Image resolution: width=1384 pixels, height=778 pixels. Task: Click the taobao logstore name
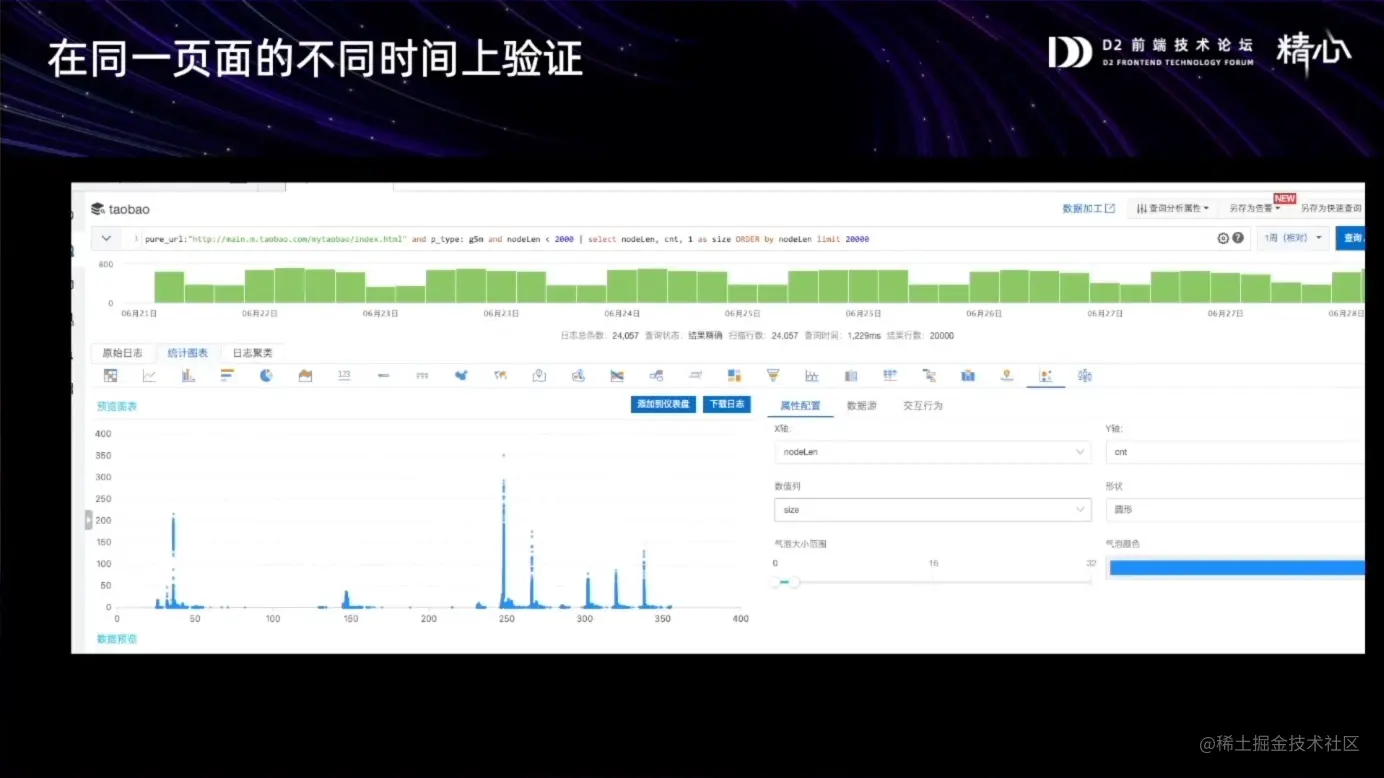[x=129, y=209]
